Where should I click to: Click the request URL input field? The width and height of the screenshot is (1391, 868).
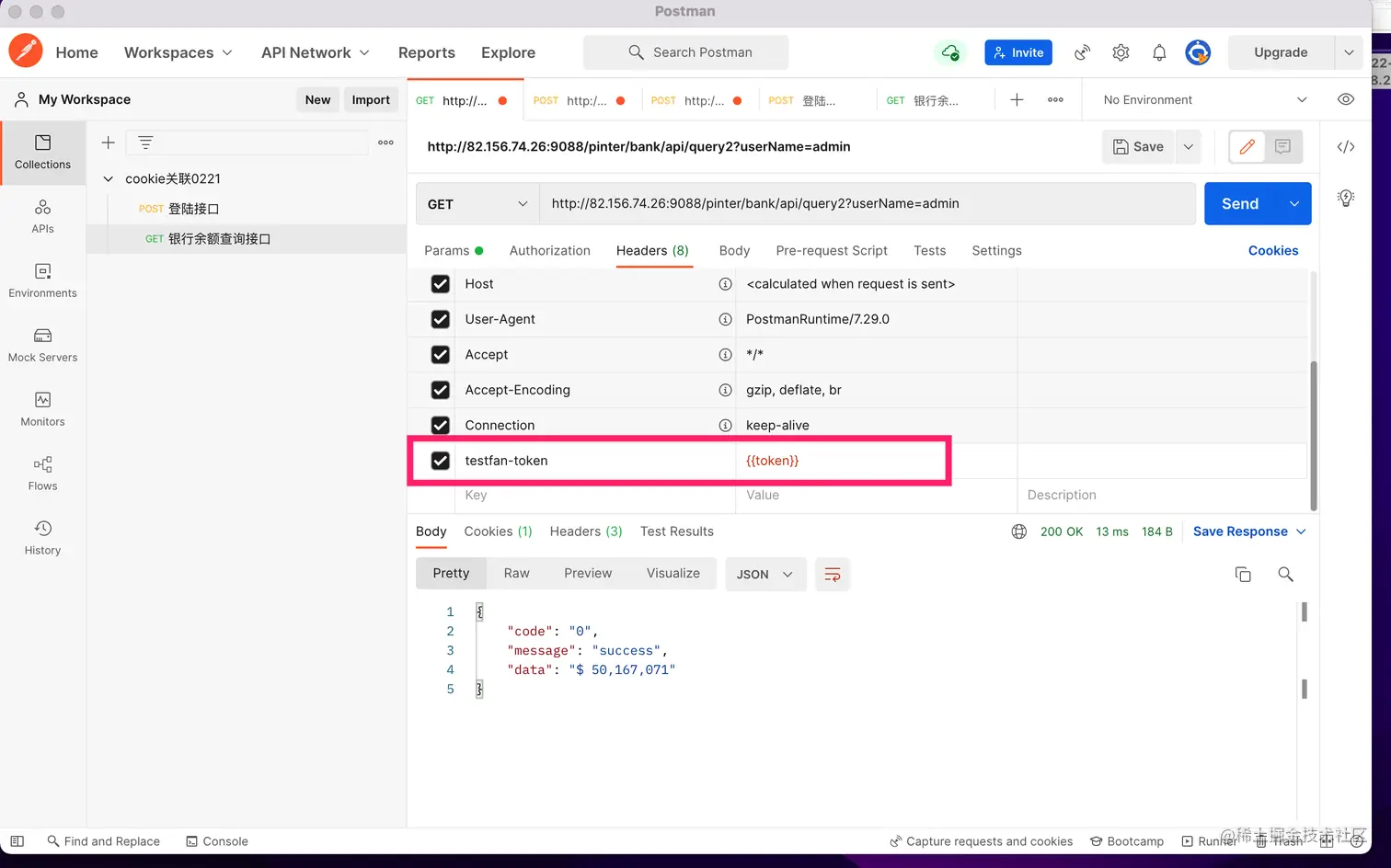(868, 204)
